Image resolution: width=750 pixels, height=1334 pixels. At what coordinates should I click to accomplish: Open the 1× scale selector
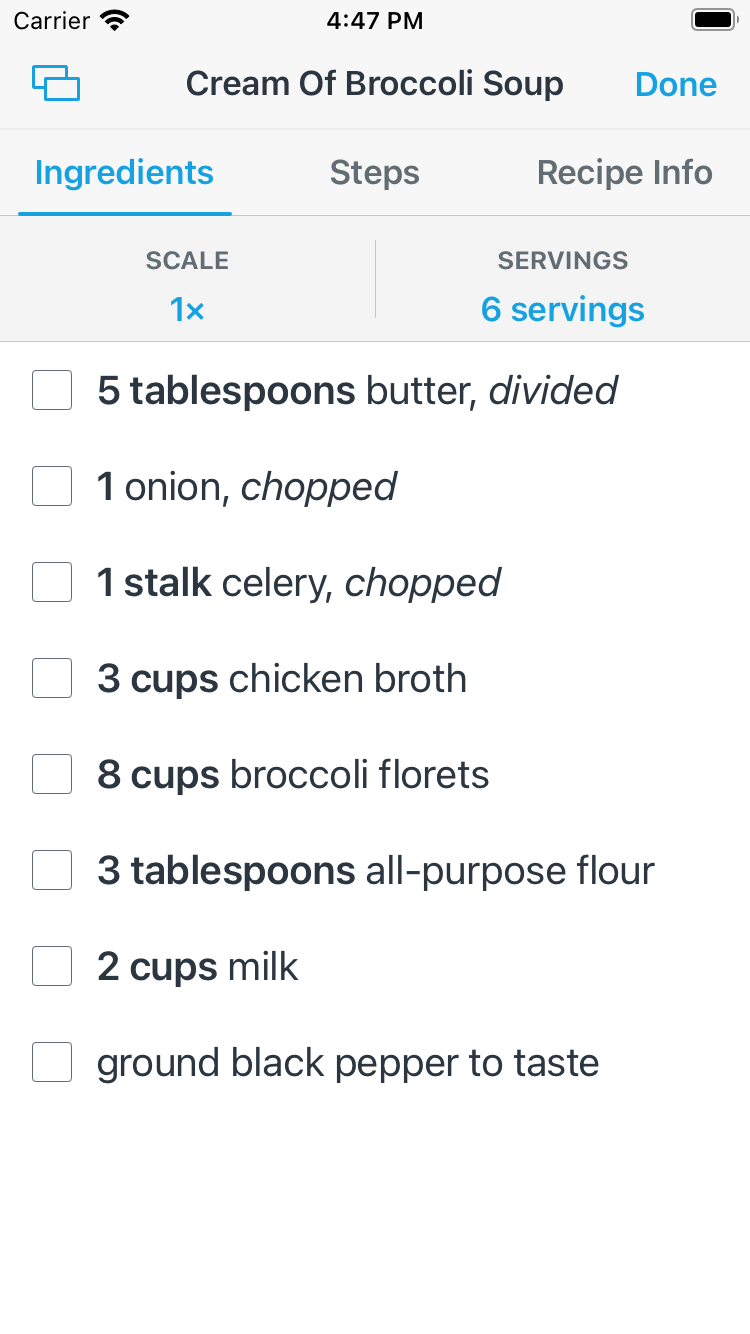(x=187, y=310)
